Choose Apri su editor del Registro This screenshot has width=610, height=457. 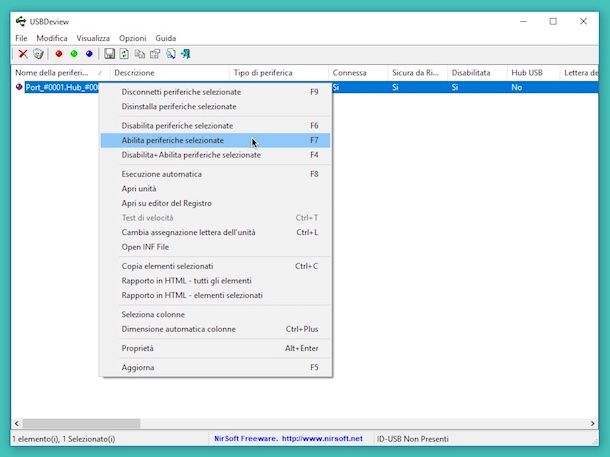(x=216, y=203)
